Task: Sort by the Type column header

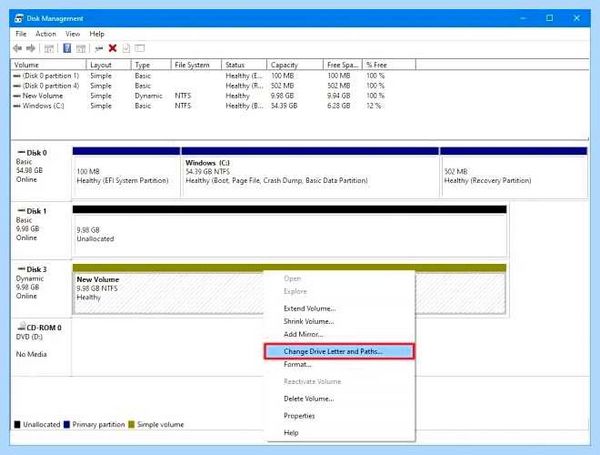Action: pos(151,65)
